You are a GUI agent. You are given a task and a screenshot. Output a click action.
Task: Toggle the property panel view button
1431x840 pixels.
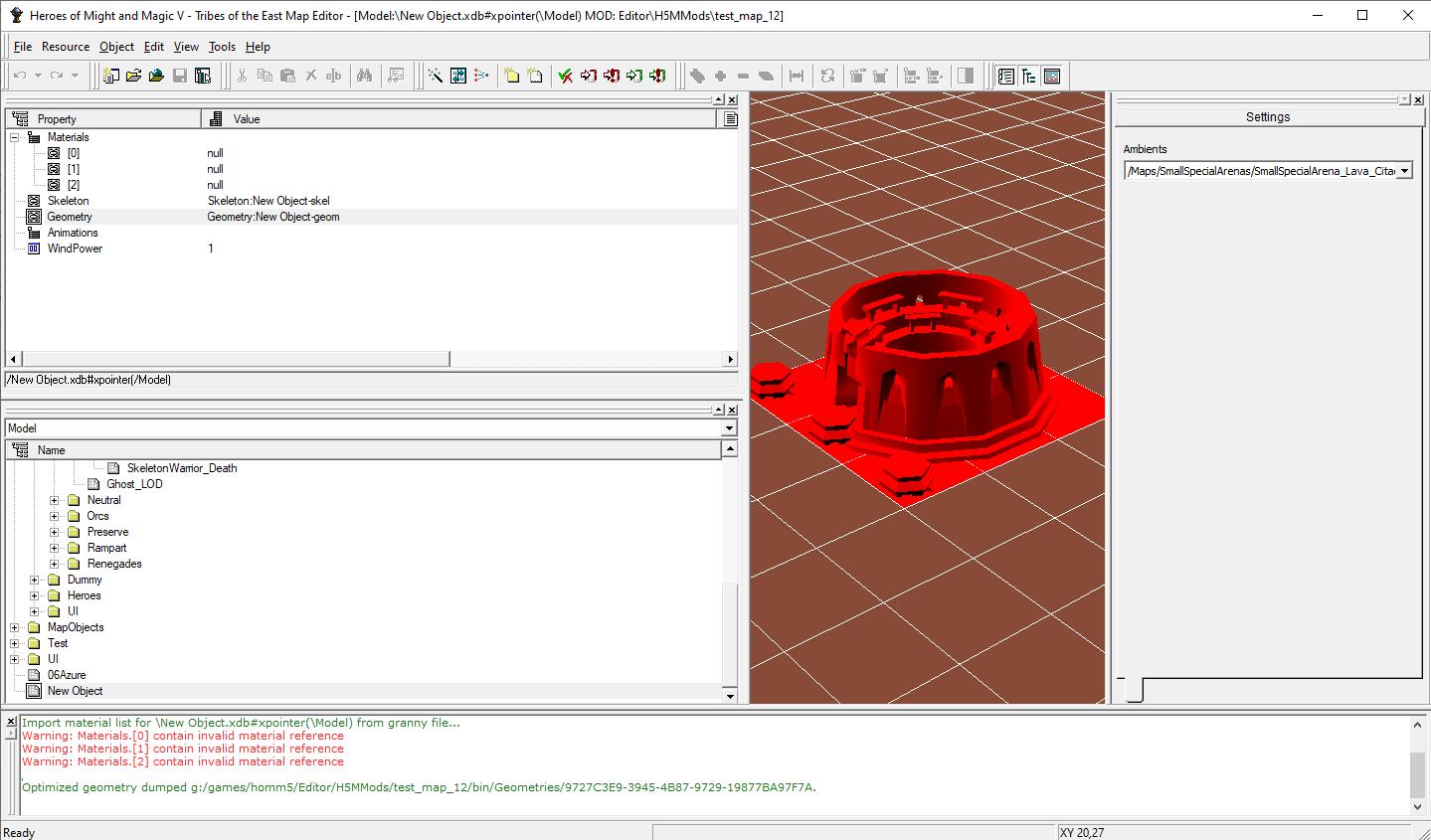point(1006,76)
